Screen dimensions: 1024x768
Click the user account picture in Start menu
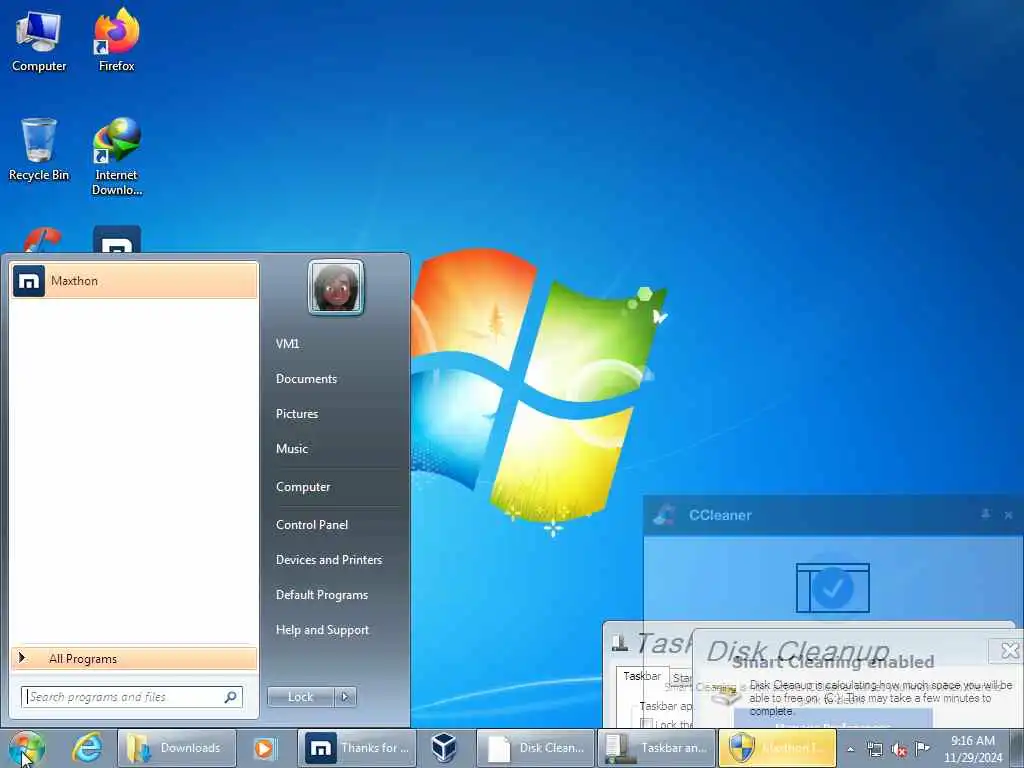336,287
